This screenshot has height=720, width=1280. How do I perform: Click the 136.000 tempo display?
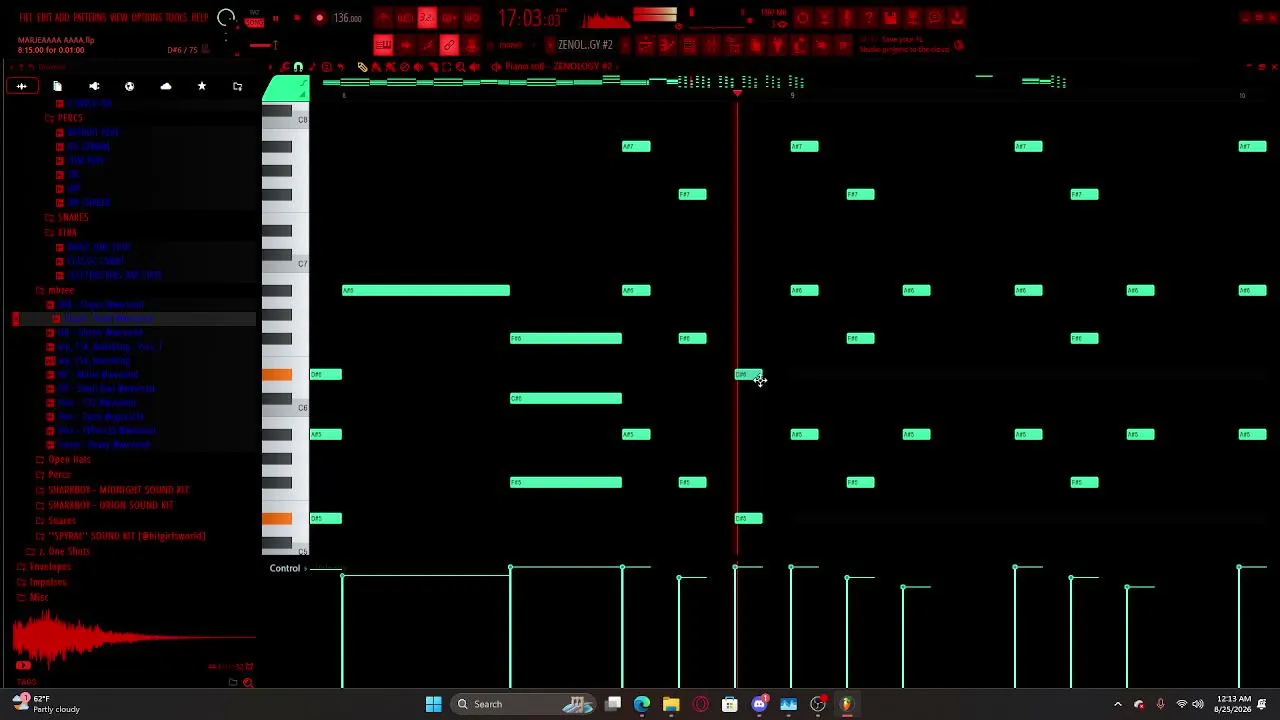click(347, 18)
